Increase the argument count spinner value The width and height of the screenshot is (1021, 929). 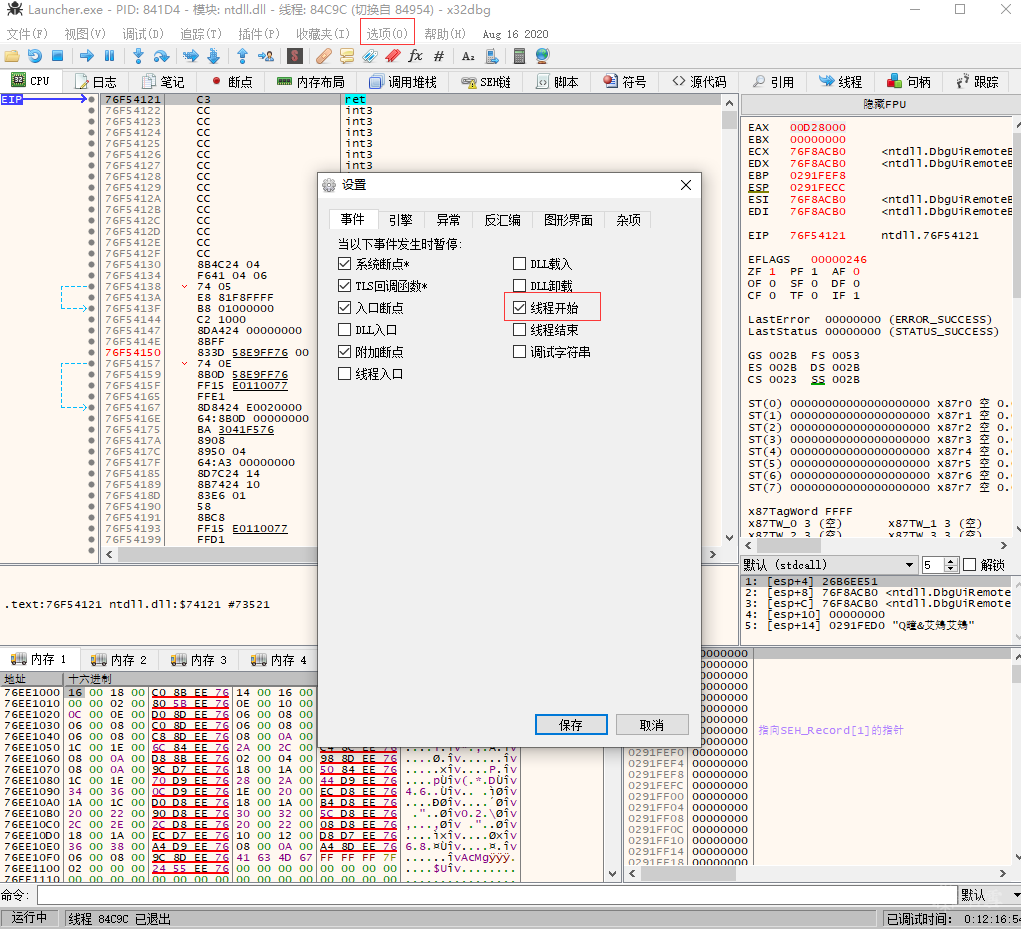point(951,561)
